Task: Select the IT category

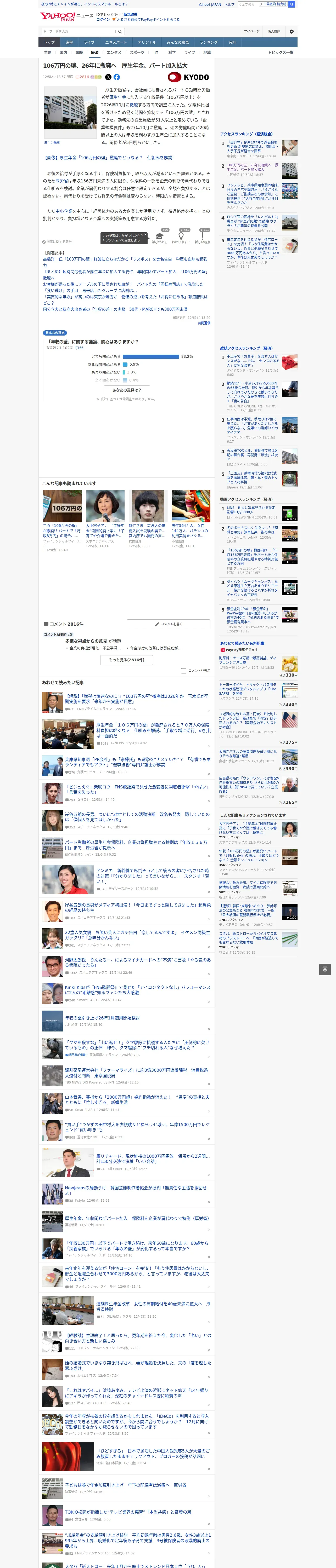Action: pos(156,52)
